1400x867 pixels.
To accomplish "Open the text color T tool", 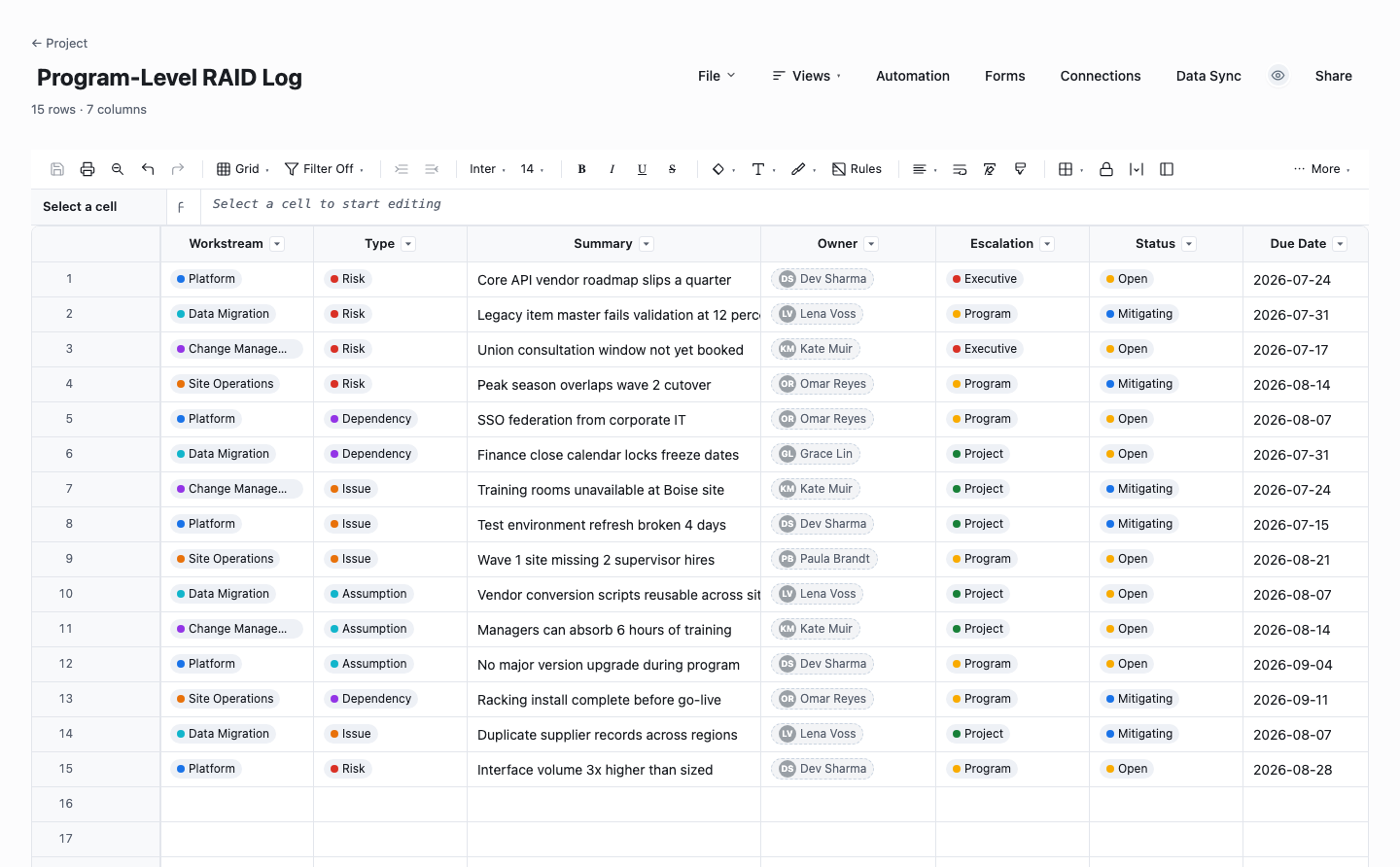I will coord(763,169).
